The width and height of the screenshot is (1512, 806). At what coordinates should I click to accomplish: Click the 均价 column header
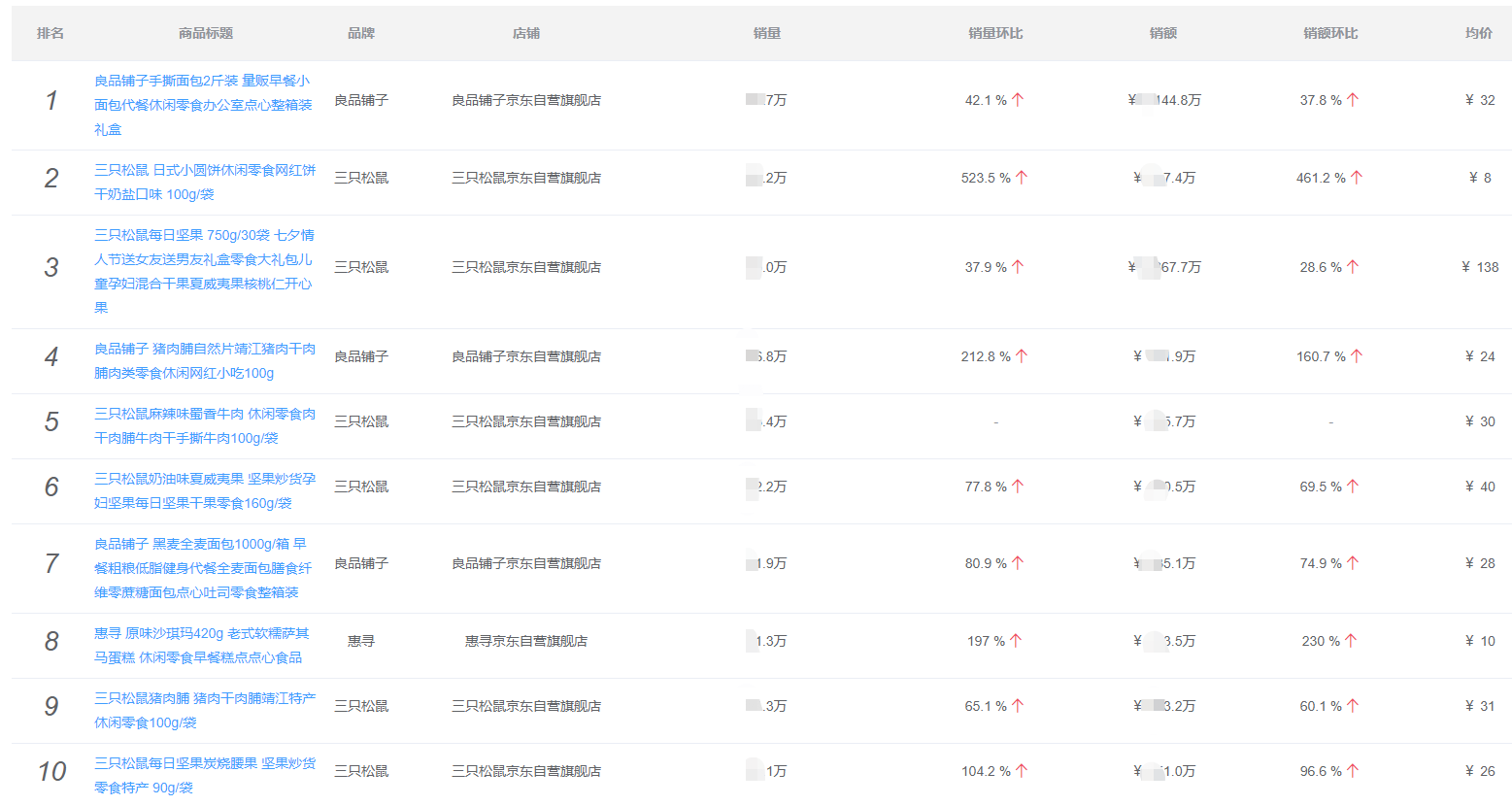point(1479,33)
